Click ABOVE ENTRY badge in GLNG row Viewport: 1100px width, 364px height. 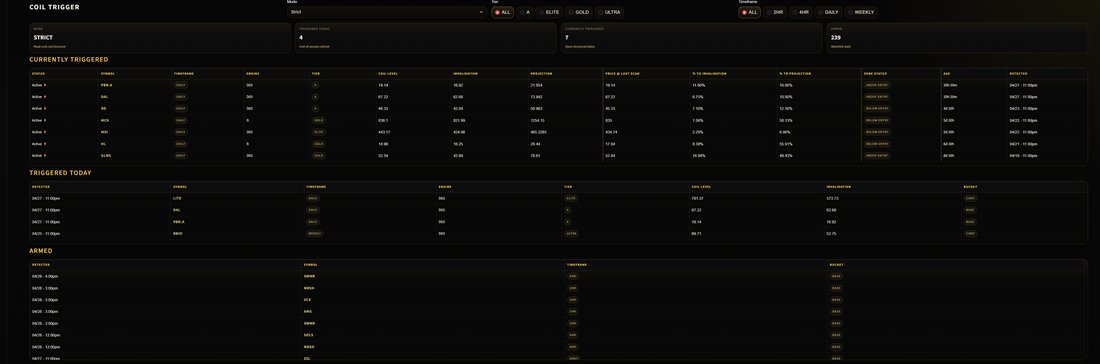coord(877,155)
